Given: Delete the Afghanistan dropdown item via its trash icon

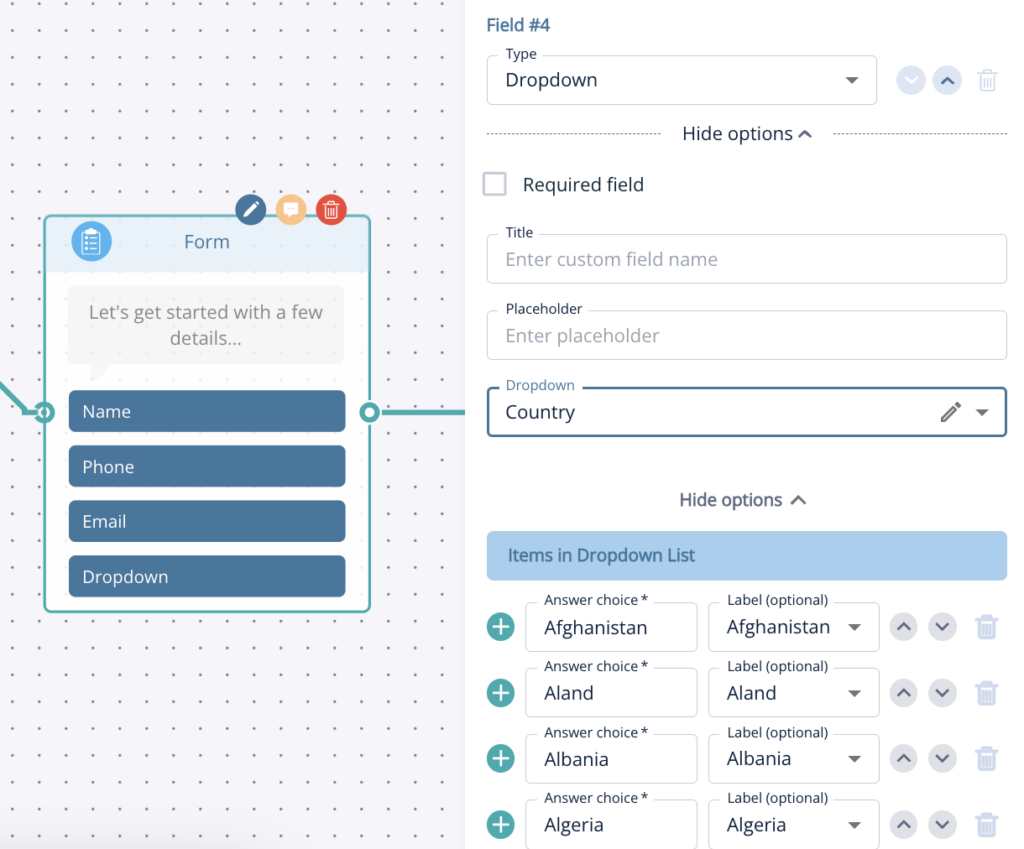Looking at the screenshot, I should point(986,627).
